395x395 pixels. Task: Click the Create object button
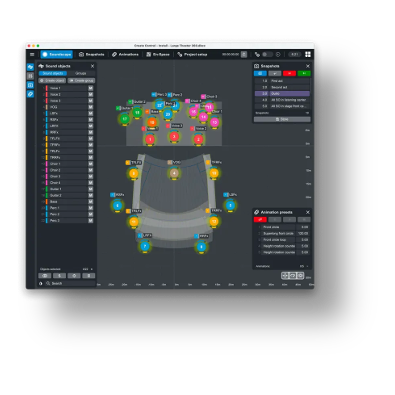(52, 81)
